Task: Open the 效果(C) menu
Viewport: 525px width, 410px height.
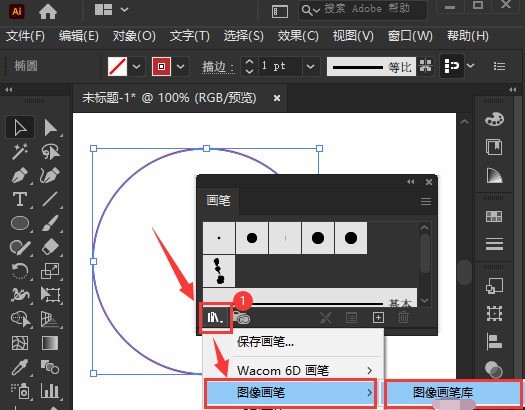Action: [298, 35]
